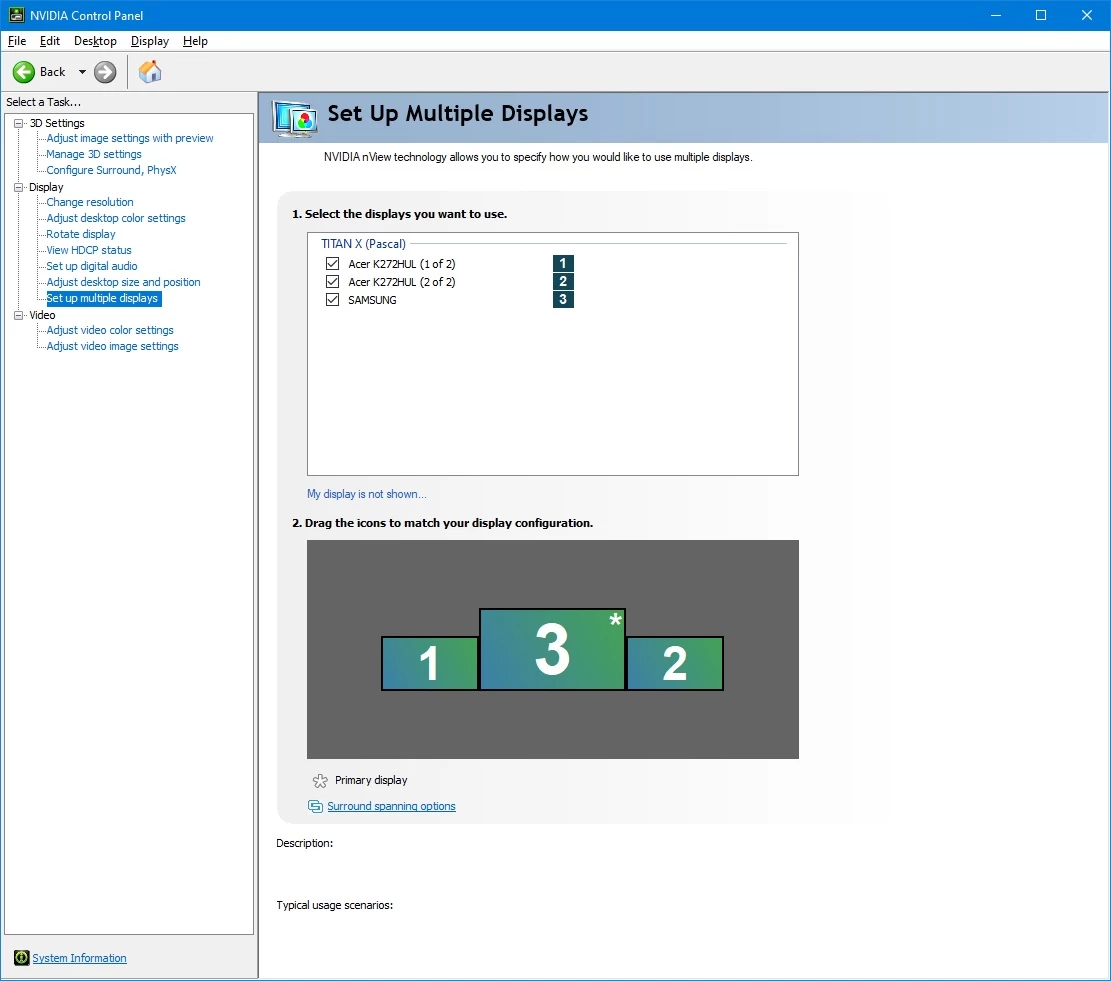The width and height of the screenshot is (1111, 981).
Task: Click the Primary display star icon
Action: 320,781
